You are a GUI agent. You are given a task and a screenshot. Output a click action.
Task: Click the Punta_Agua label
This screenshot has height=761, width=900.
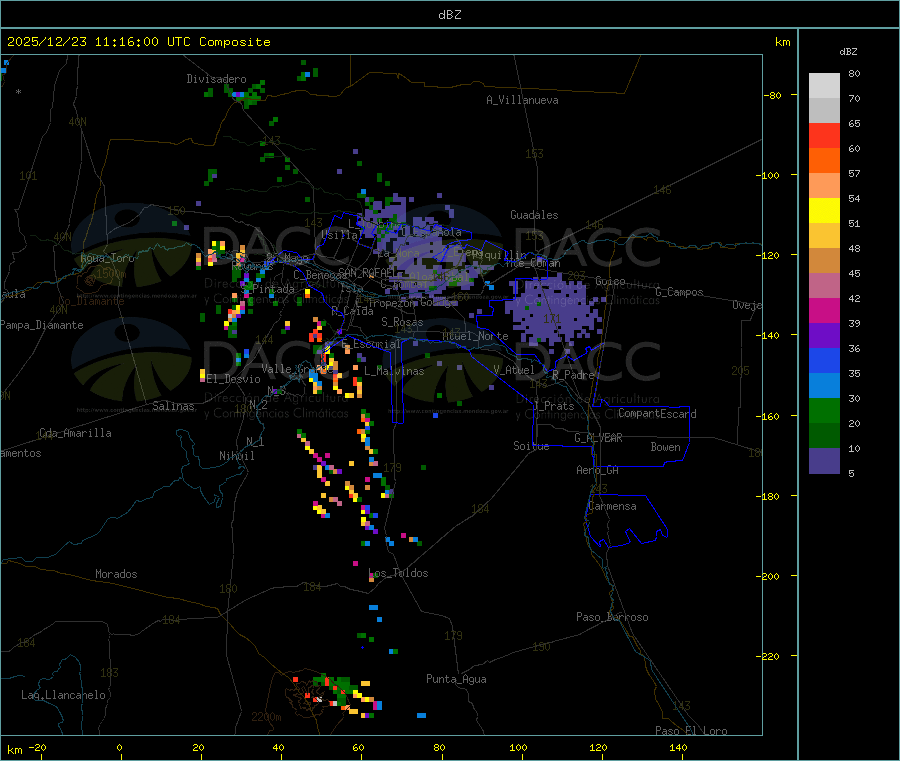tap(456, 679)
